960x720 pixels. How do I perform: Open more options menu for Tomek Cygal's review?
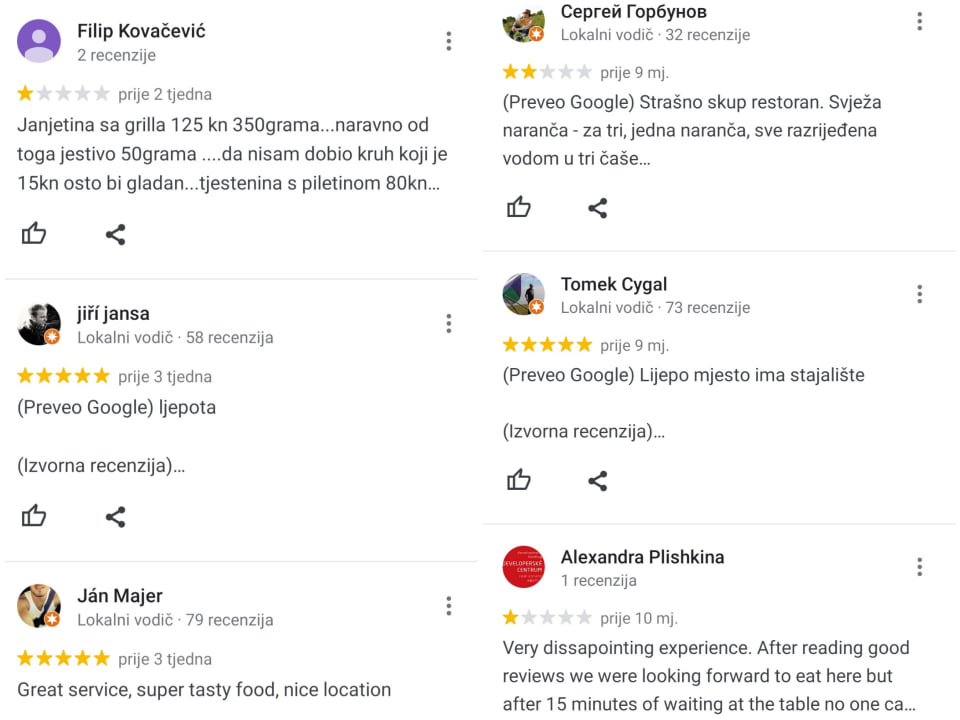click(x=919, y=294)
